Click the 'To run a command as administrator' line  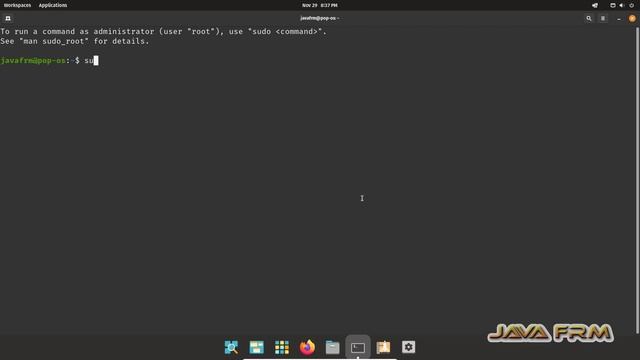(x=163, y=31)
